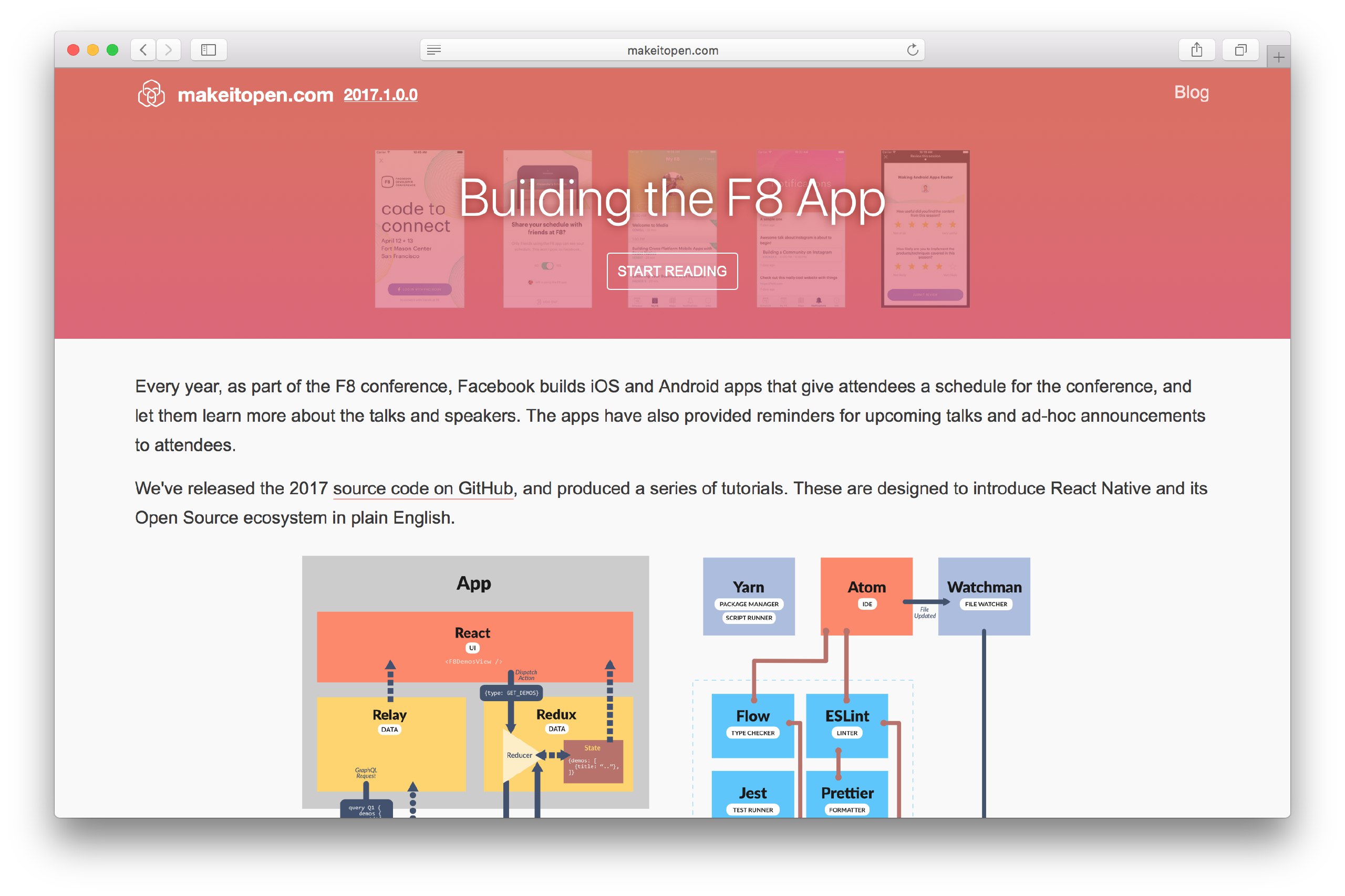Open Reader view icon in address bar
Screen dimensions: 1345x896
(434, 50)
